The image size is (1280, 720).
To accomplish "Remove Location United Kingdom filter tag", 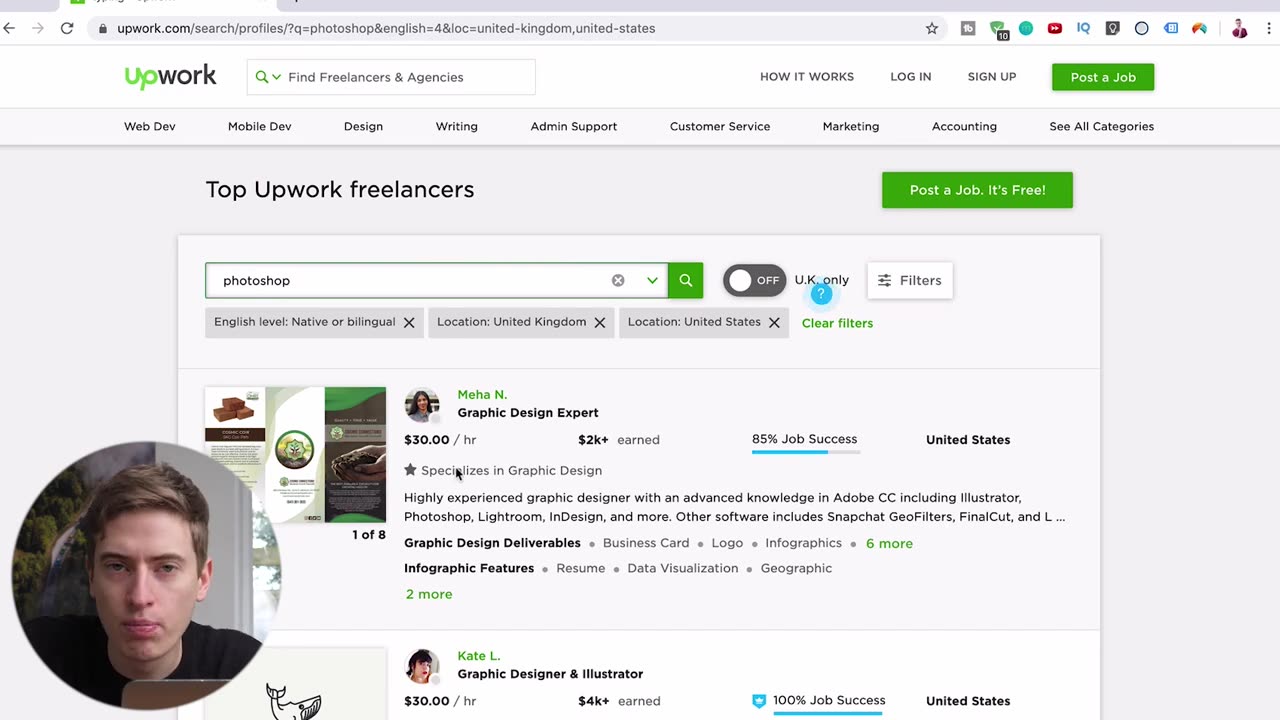I will point(600,322).
